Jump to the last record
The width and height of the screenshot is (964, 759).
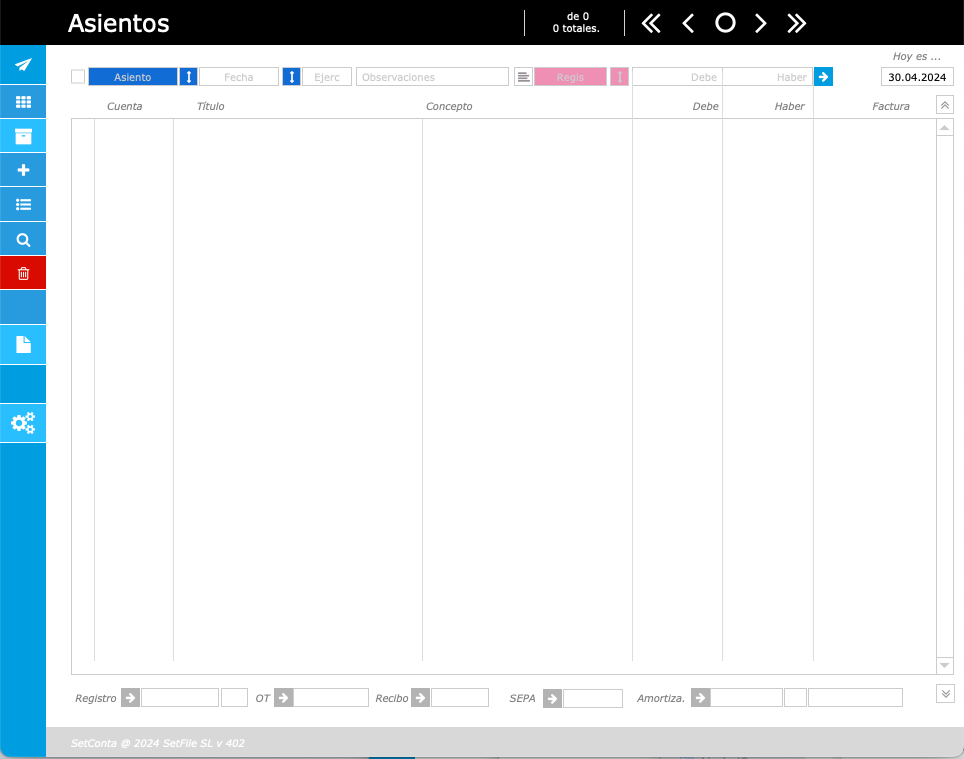coord(796,23)
